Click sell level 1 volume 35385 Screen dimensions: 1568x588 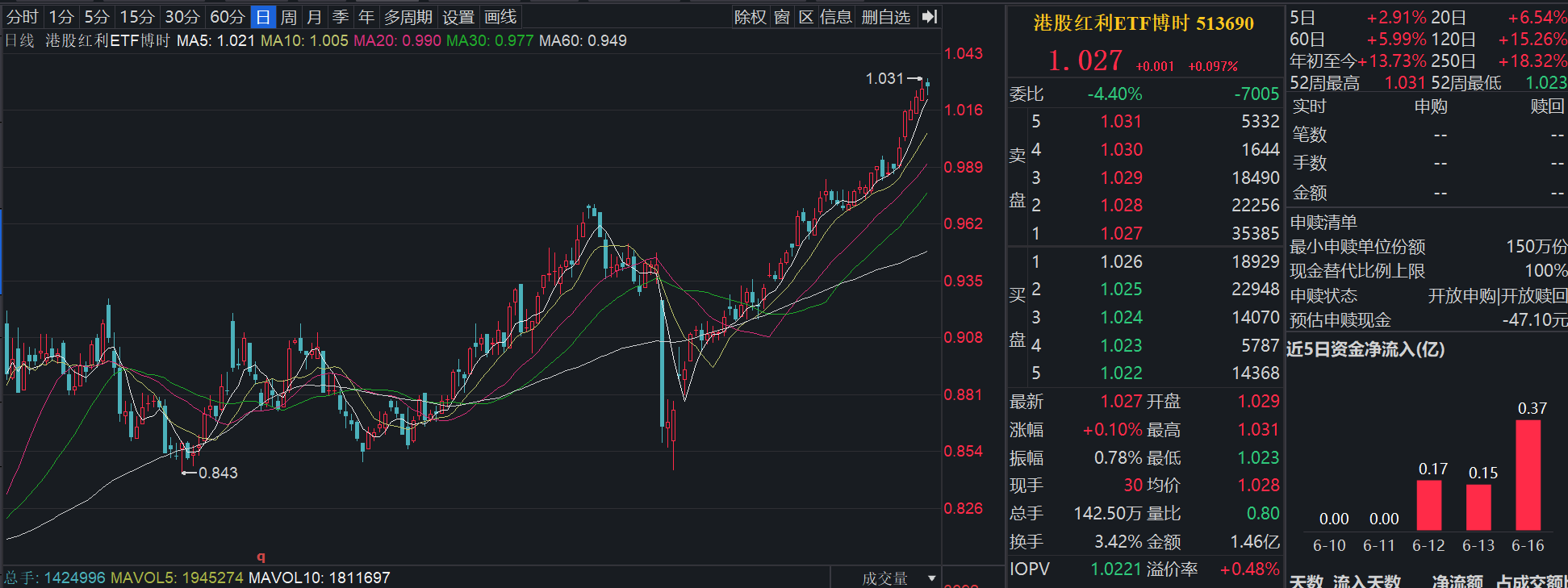(x=1256, y=233)
